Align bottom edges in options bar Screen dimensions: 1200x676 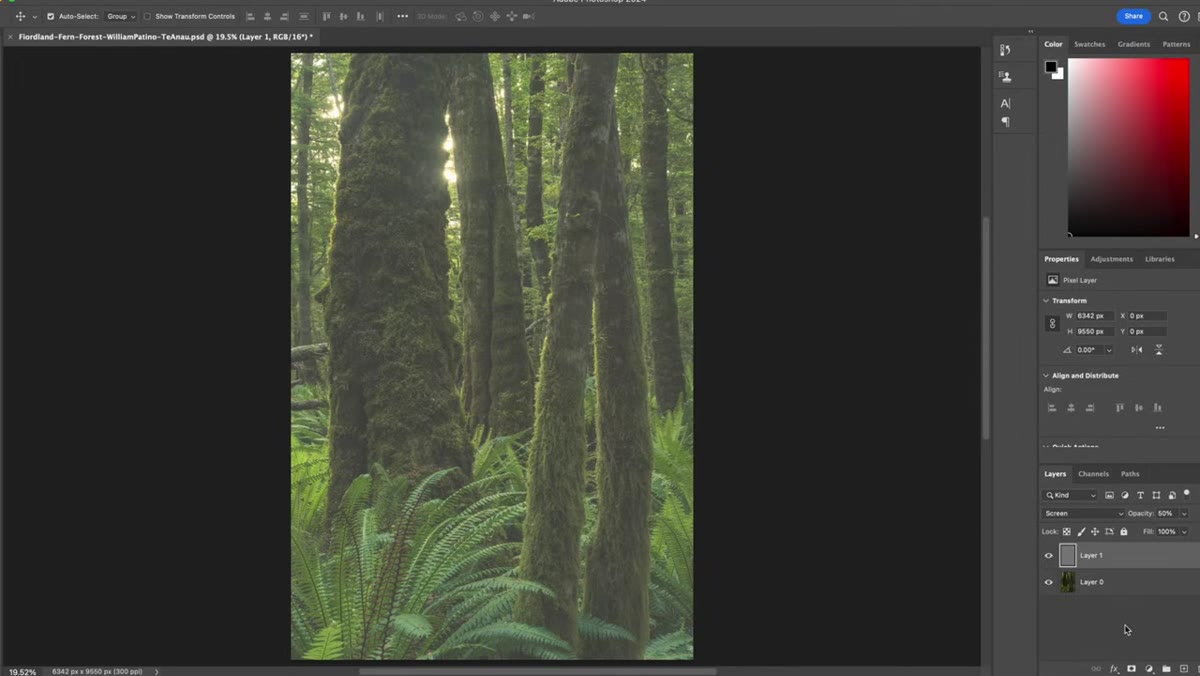coord(361,16)
